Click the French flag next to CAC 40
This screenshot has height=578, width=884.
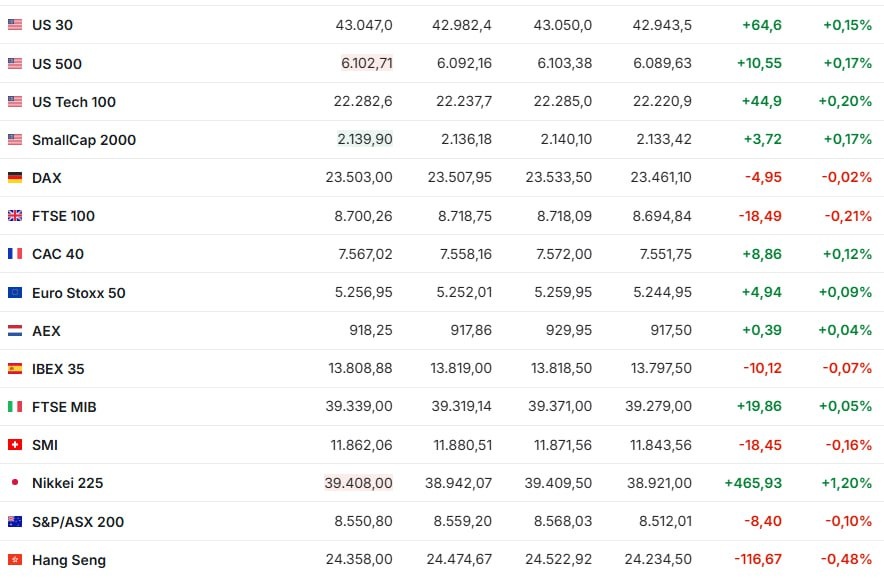point(15,254)
